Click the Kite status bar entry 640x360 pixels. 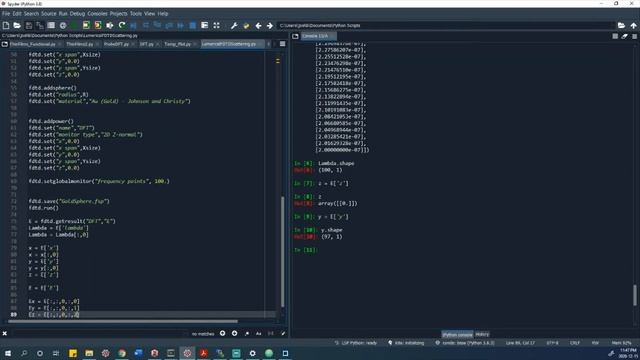pyautogui.click(x=406, y=343)
